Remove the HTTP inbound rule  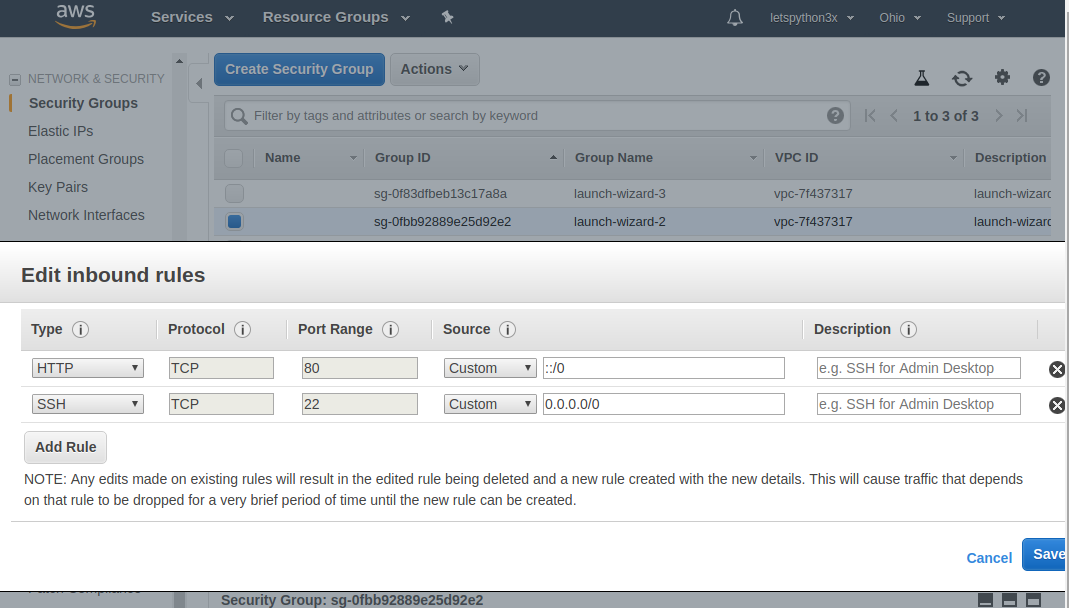1056,369
